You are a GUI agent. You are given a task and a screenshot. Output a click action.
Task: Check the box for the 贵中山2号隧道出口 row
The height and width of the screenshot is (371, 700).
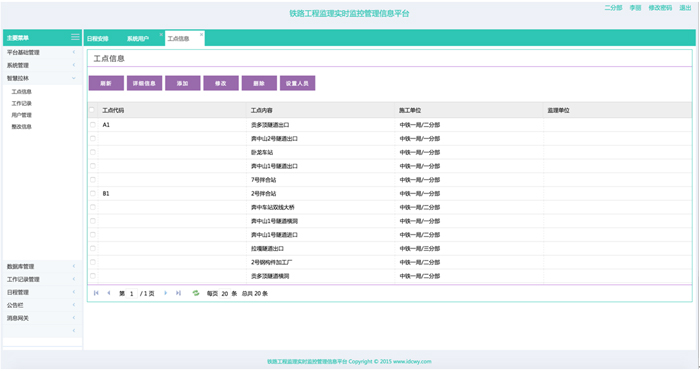pos(93,138)
